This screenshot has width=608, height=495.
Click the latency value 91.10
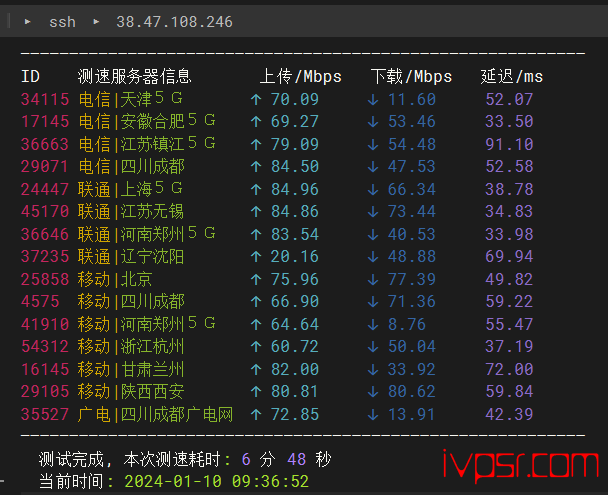click(x=509, y=144)
